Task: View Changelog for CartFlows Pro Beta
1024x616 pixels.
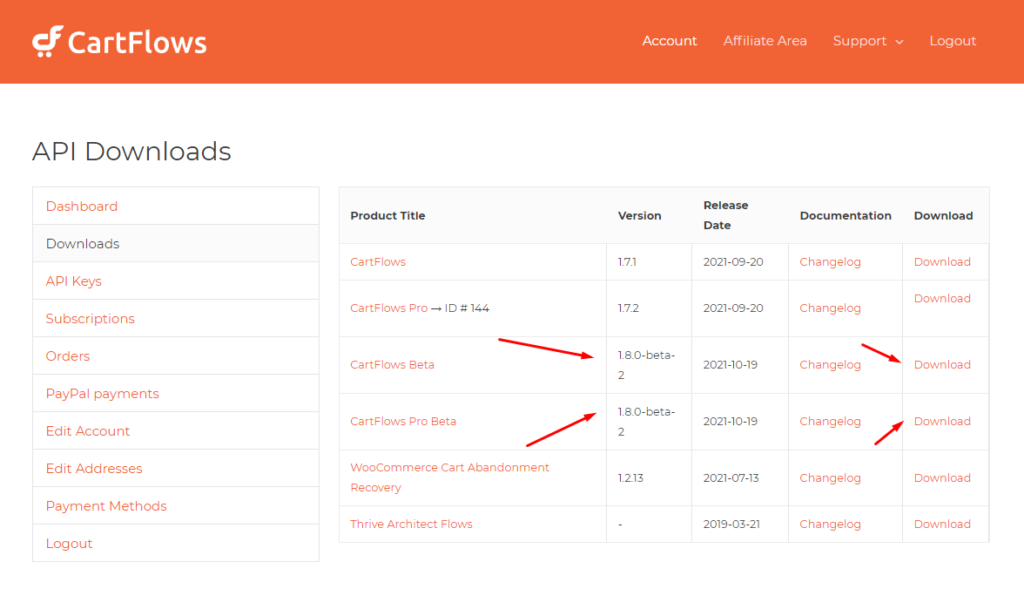Action: (830, 421)
